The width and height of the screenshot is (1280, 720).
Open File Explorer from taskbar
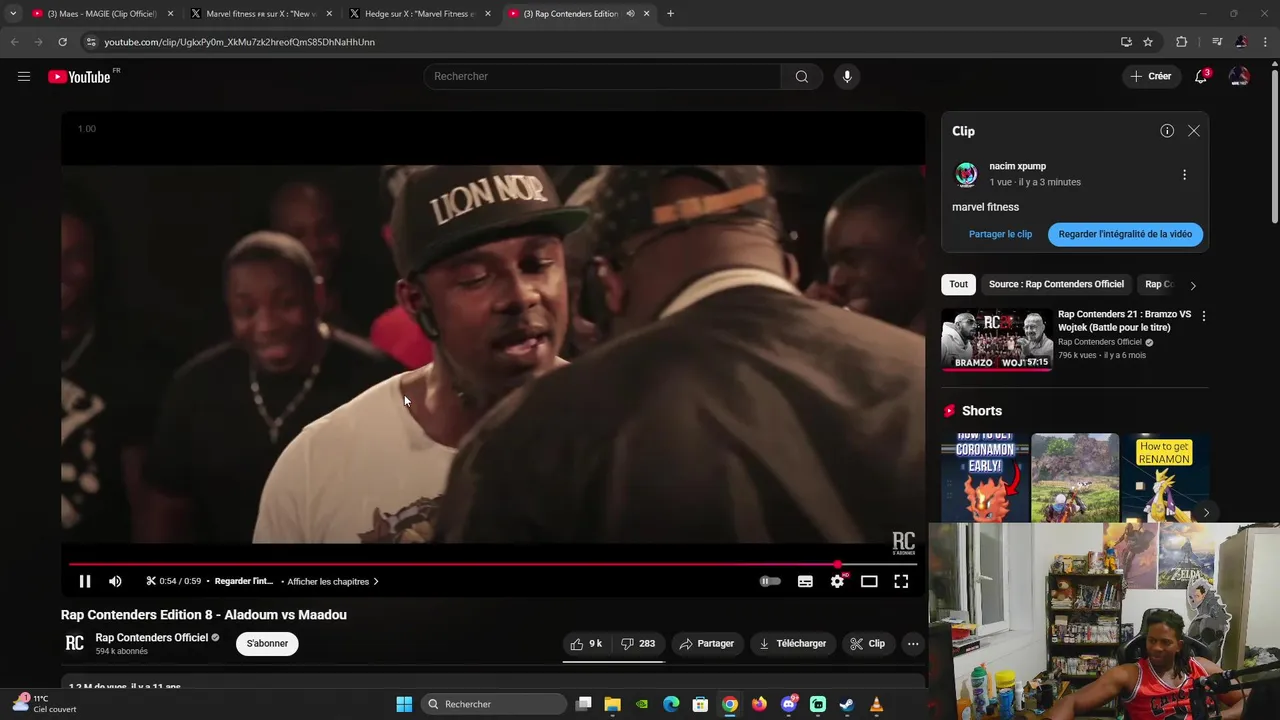[x=613, y=704]
